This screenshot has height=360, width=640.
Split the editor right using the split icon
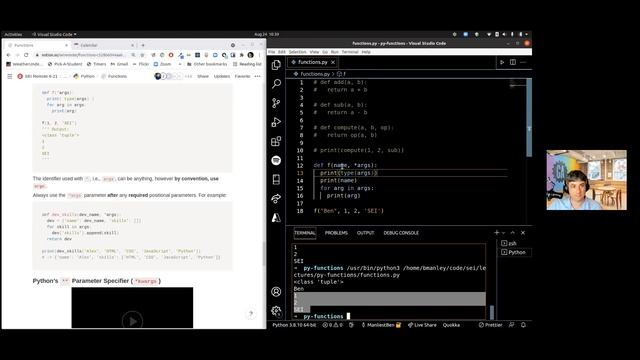click(x=513, y=62)
